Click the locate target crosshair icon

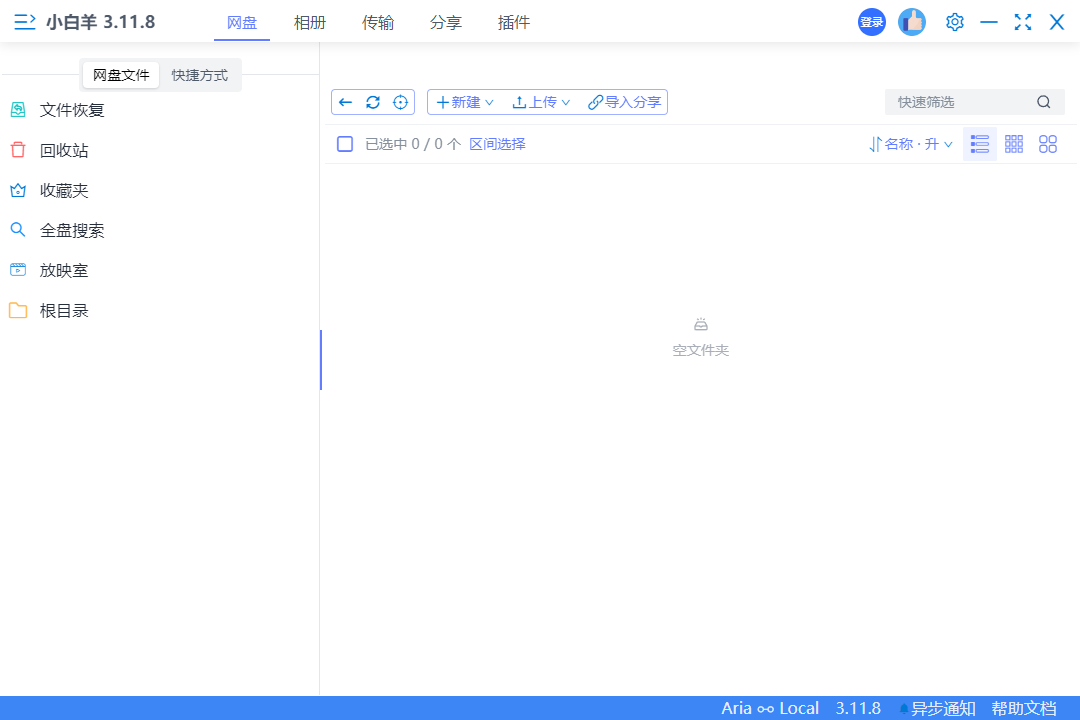(x=400, y=102)
